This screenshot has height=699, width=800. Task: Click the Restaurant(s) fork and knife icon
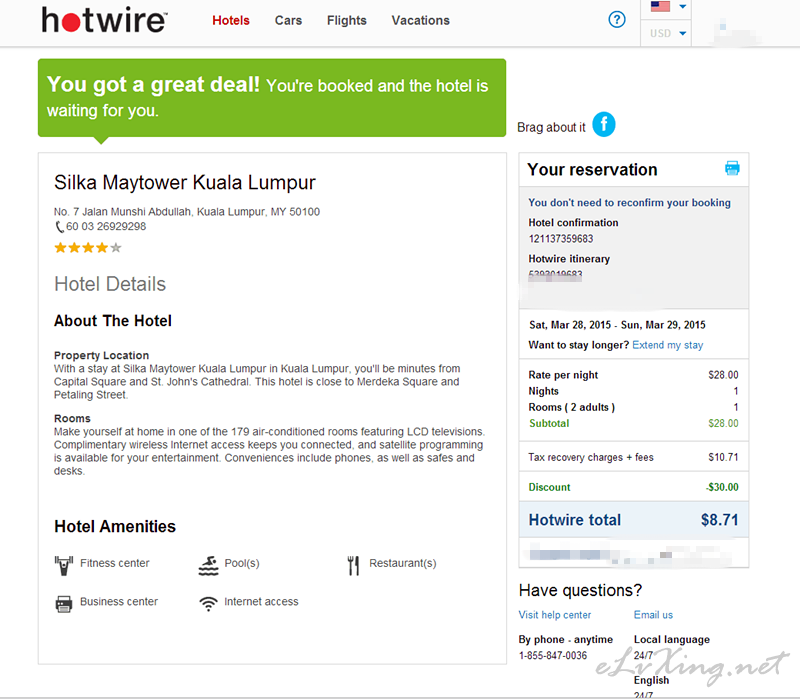pyautogui.click(x=354, y=565)
